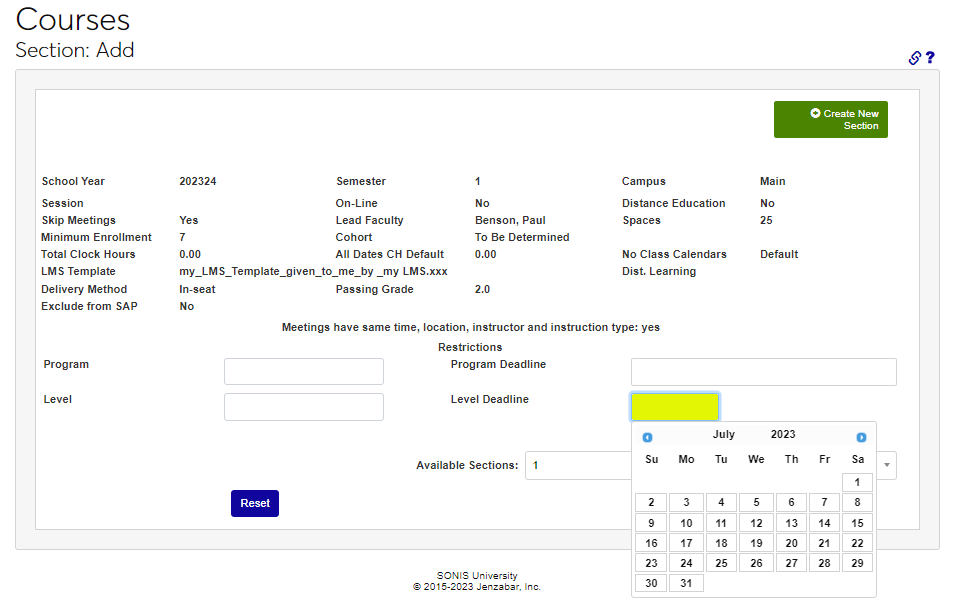956x601 pixels.
Task: Pick July 20 as the date
Action: point(791,543)
